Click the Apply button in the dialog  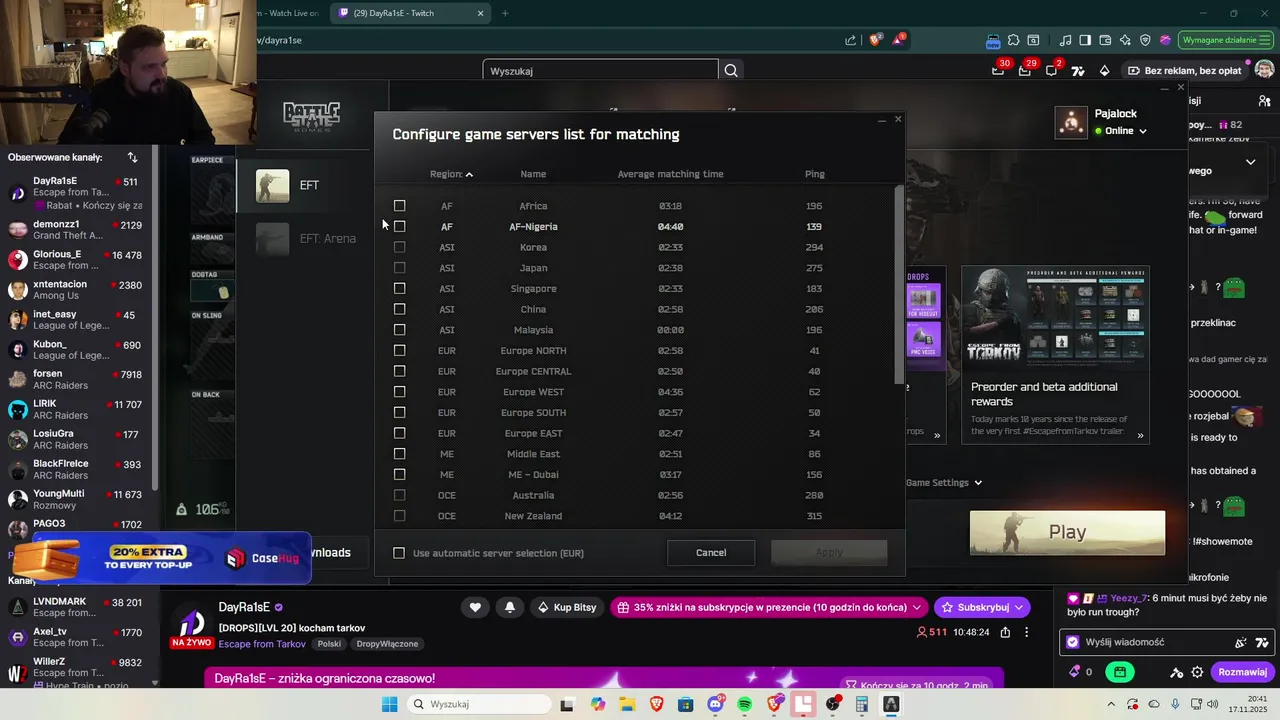pyautogui.click(x=829, y=552)
